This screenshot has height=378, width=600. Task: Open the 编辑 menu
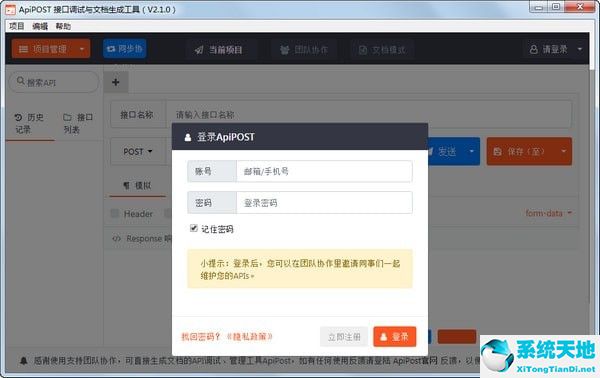coord(40,26)
